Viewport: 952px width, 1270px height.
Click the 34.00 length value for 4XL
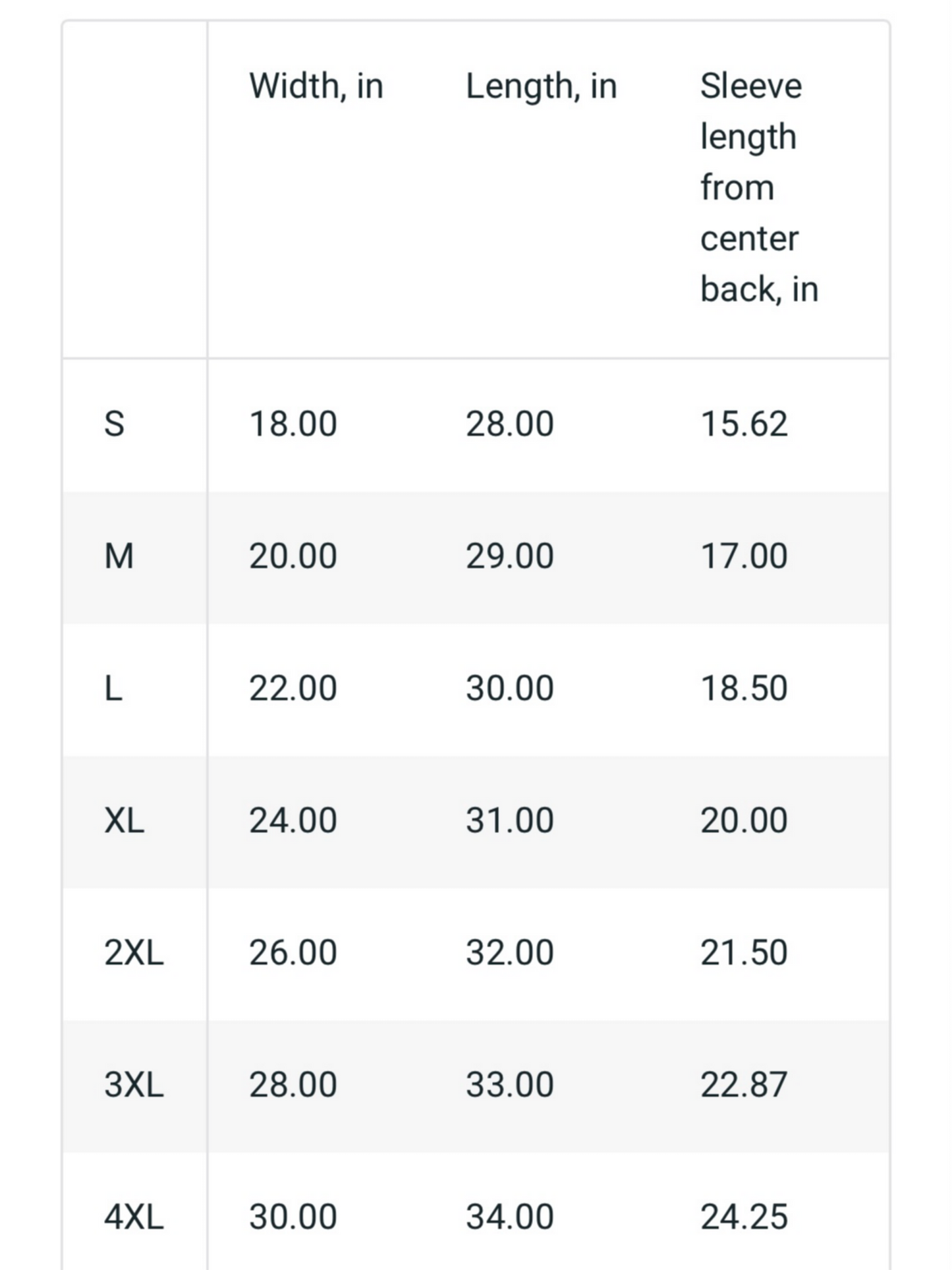[509, 1217]
